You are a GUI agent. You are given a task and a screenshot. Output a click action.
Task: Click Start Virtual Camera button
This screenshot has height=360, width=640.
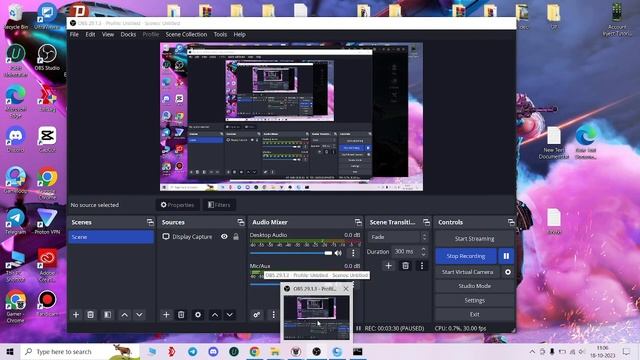pos(468,272)
